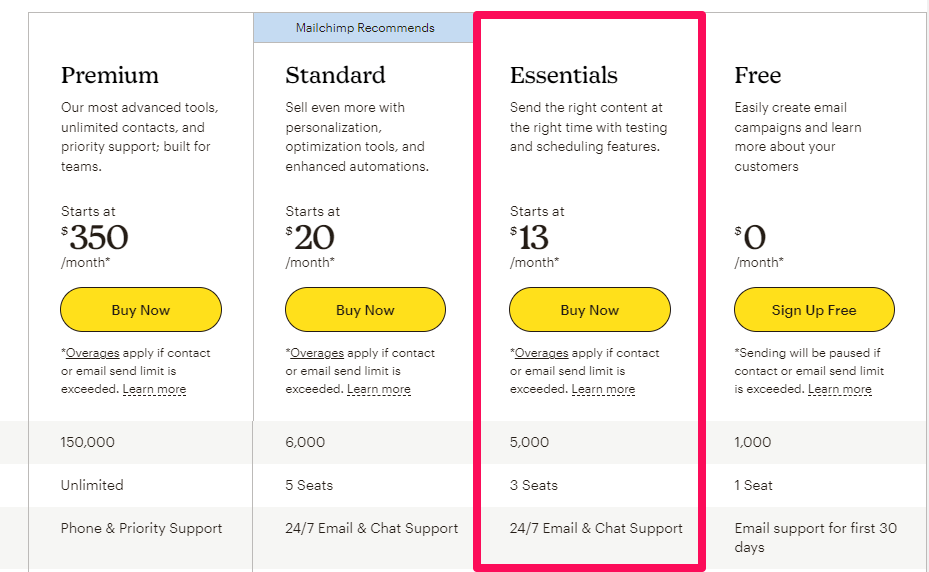
Task: Click the $350 Premium price
Action: (95, 238)
